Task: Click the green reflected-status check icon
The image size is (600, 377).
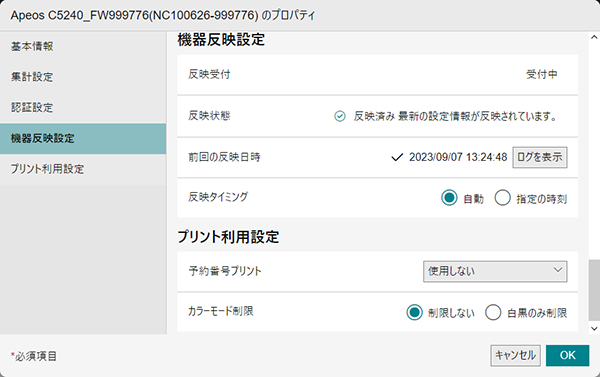Action: click(339, 116)
